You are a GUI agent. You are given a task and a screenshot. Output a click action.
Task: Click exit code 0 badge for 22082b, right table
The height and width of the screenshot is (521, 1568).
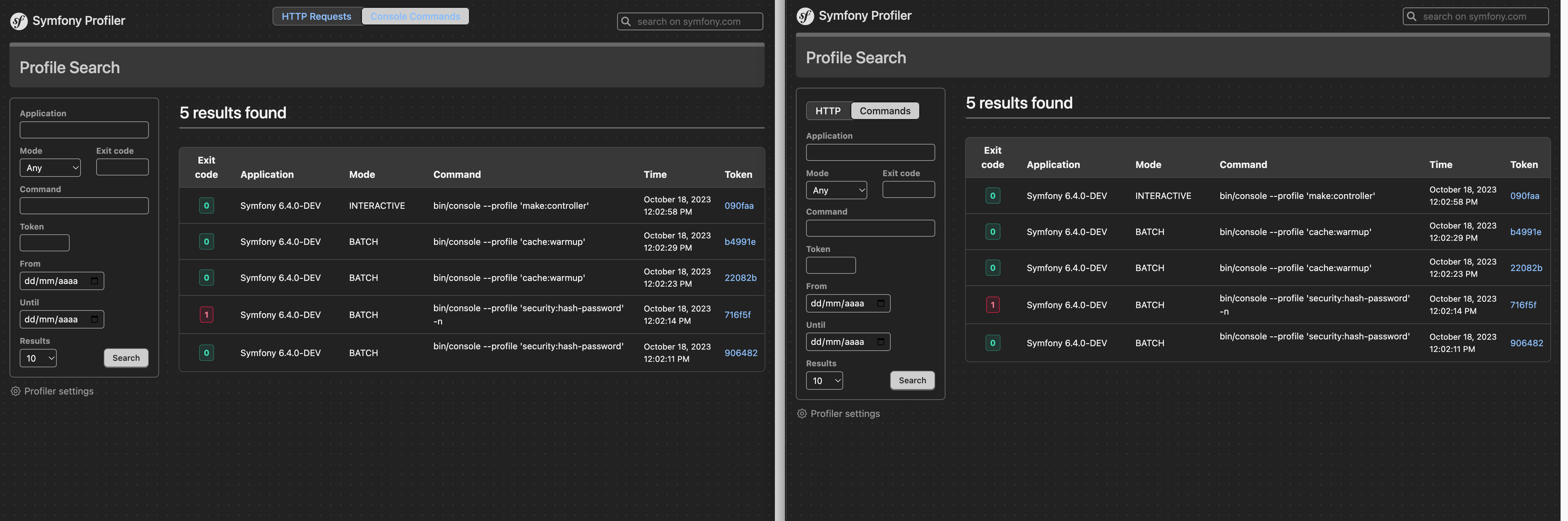coord(993,268)
